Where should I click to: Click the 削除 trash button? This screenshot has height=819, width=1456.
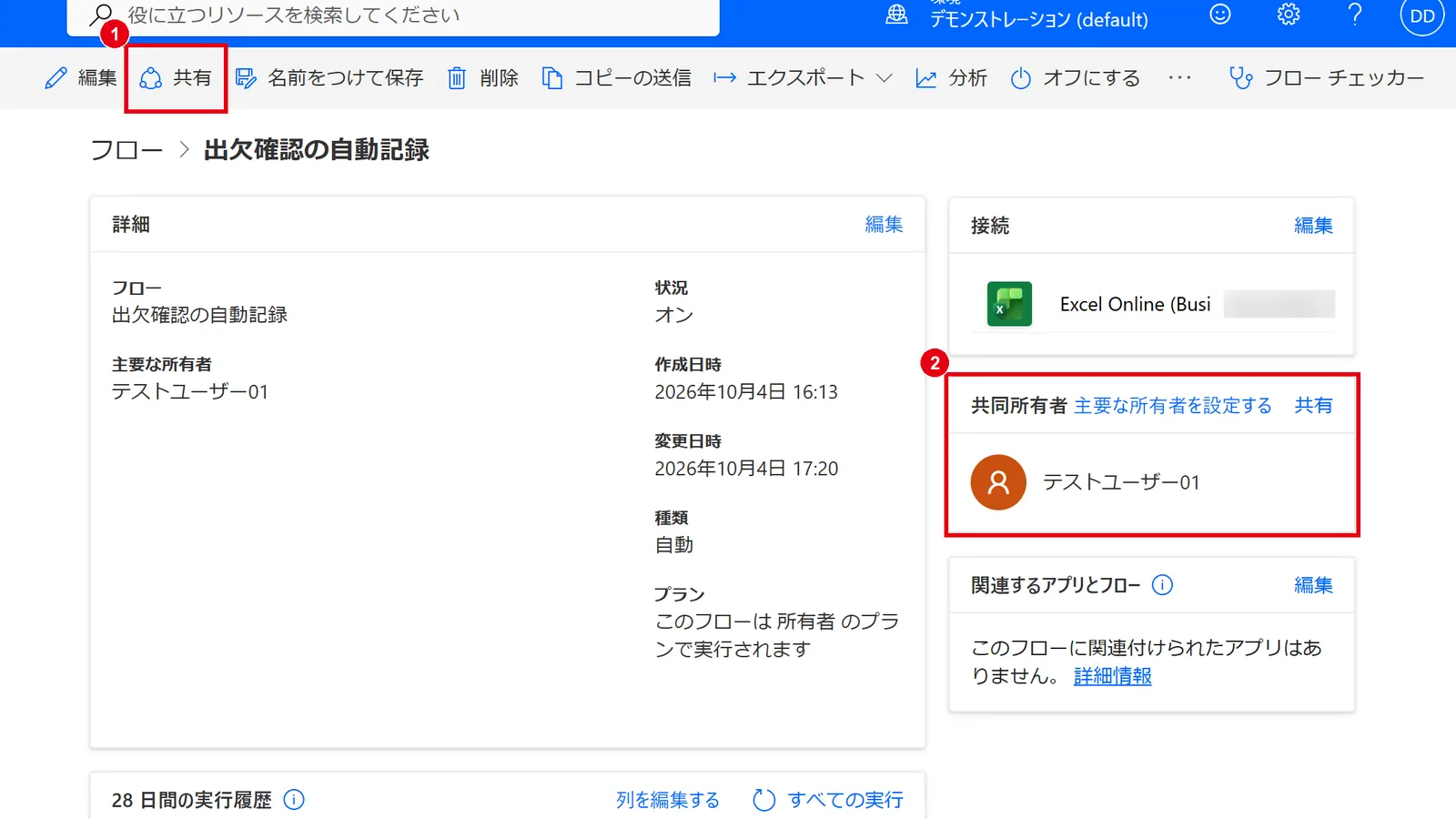pyautogui.click(x=483, y=78)
